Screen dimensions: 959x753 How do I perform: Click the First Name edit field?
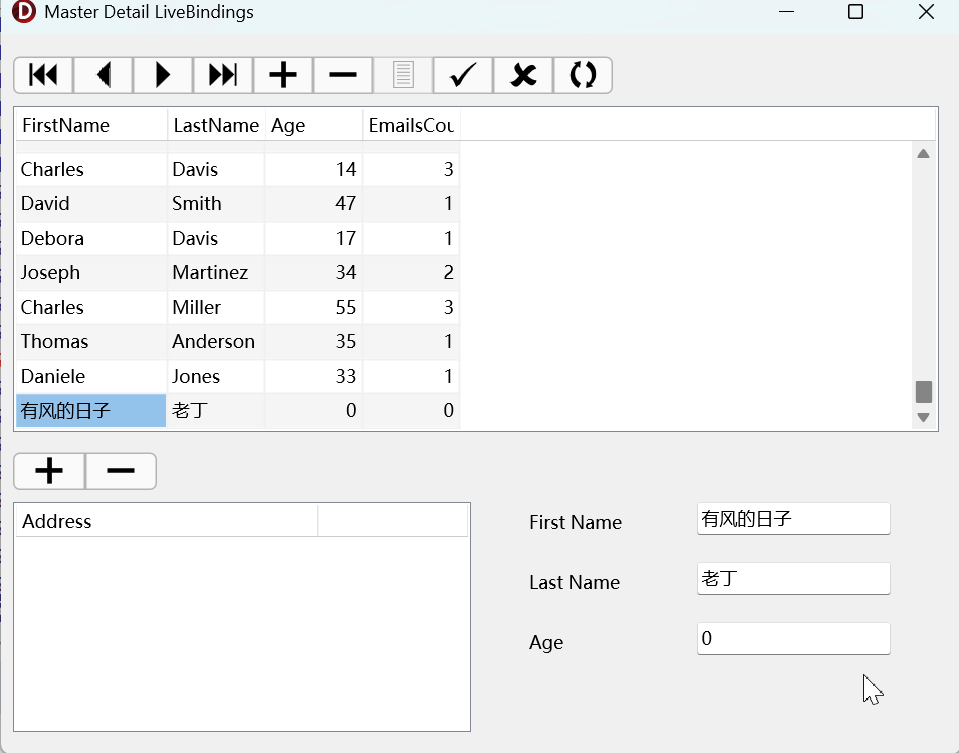click(x=793, y=519)
